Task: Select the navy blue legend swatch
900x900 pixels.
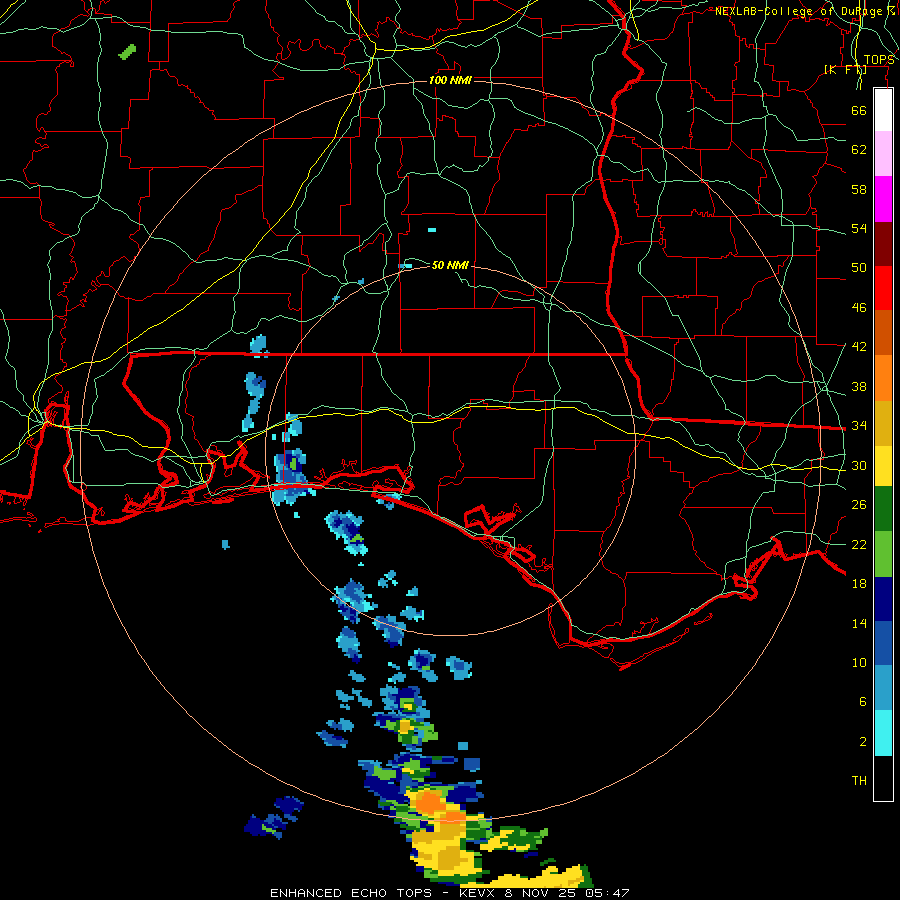Action: pyautogui.click(x=883, y=599)
